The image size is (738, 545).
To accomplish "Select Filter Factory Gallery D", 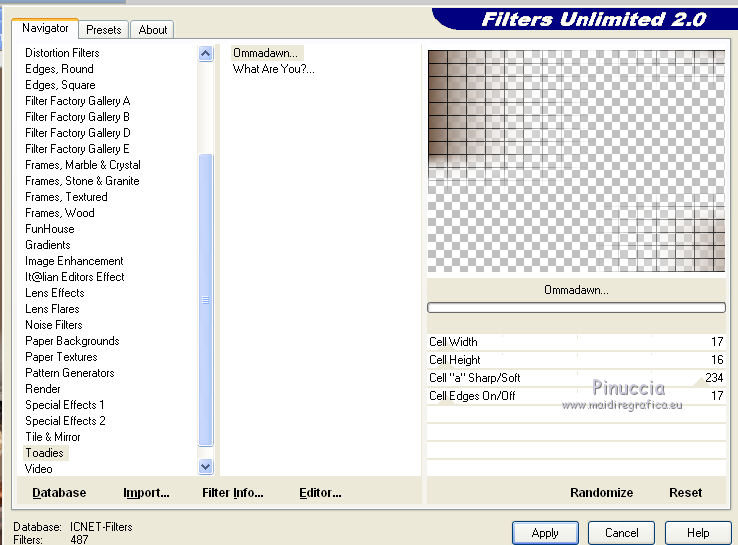I will point(78,133).
